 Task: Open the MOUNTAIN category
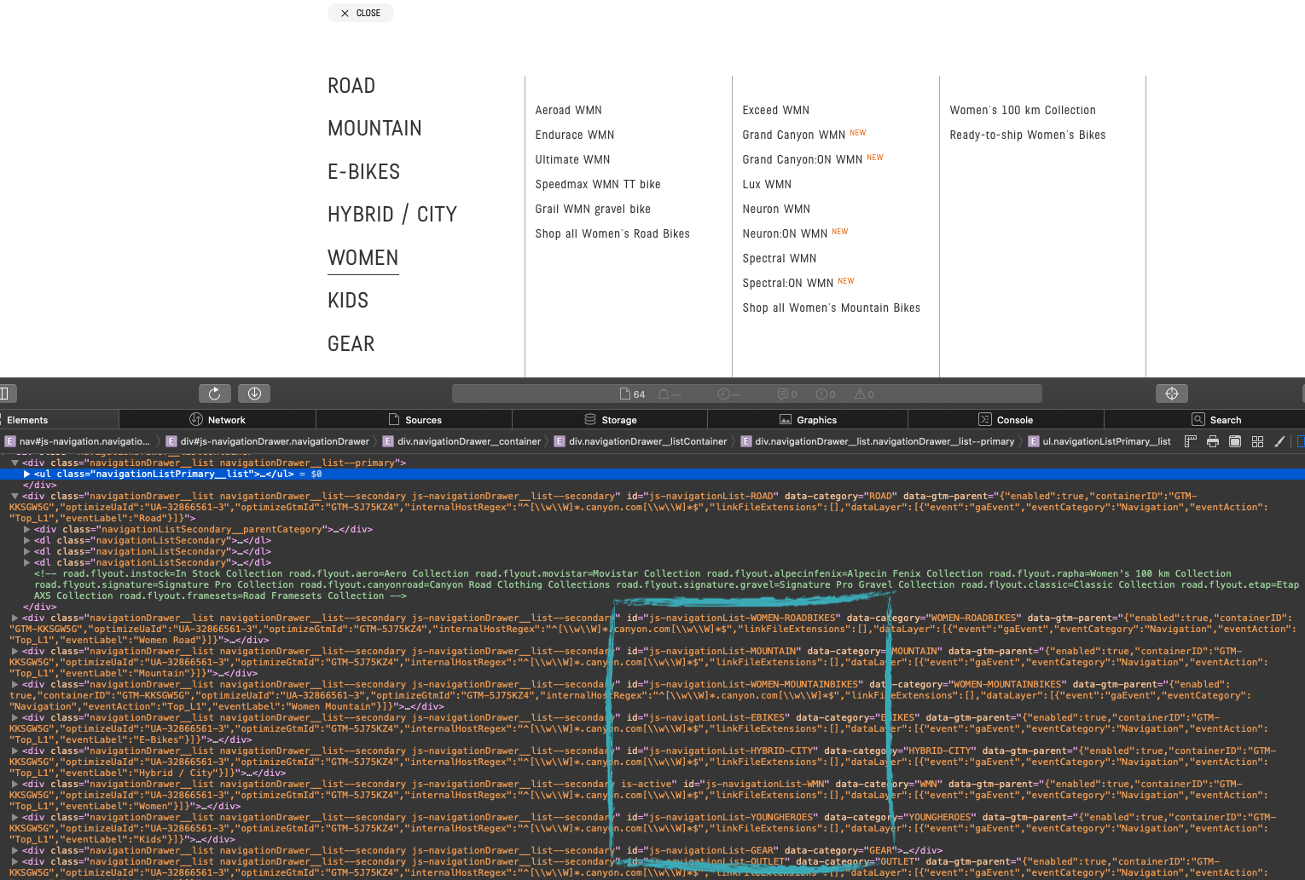[375, 129]
